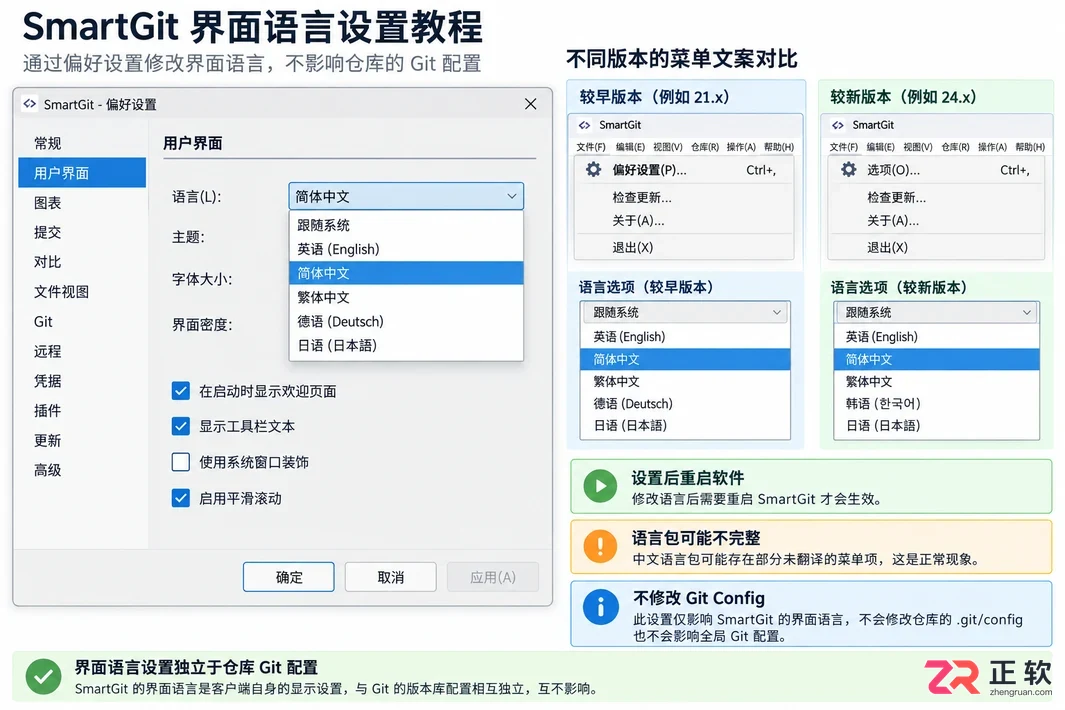Viewport: 1065px width, 710px height.
Task: Select 用户界面 preferences category
Action: point(82,173)
